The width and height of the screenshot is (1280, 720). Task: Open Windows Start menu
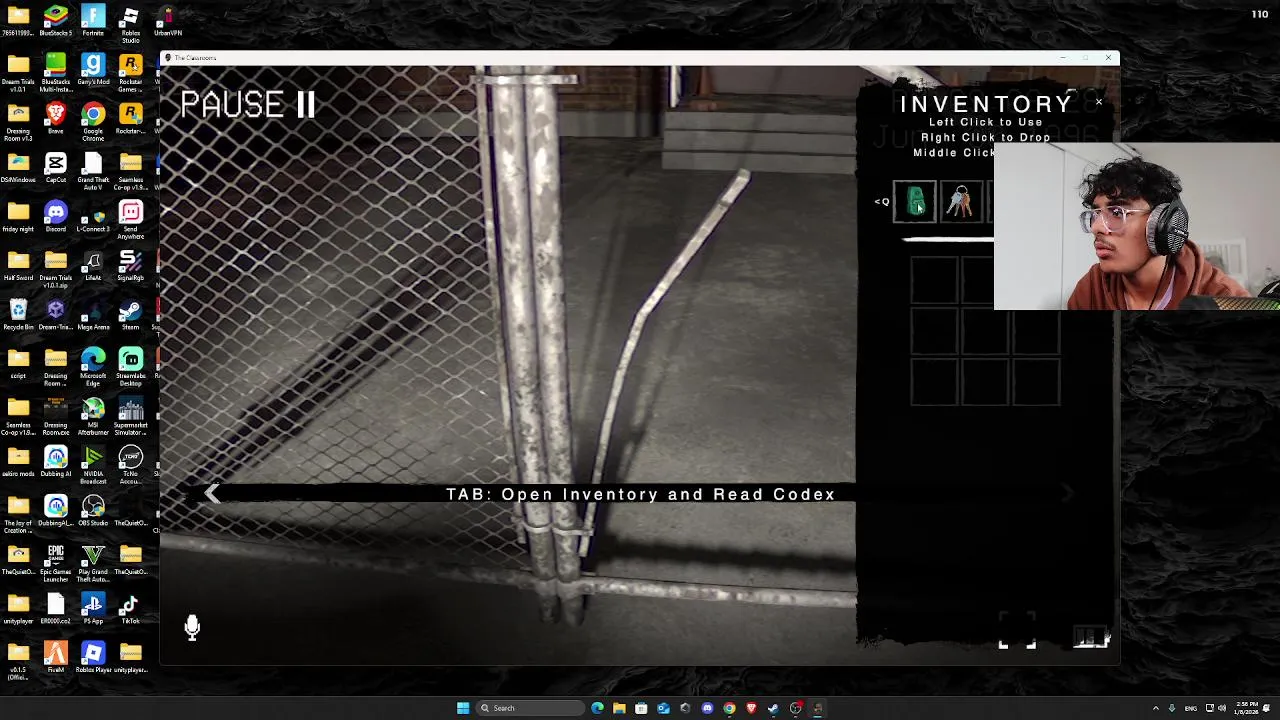463,708
